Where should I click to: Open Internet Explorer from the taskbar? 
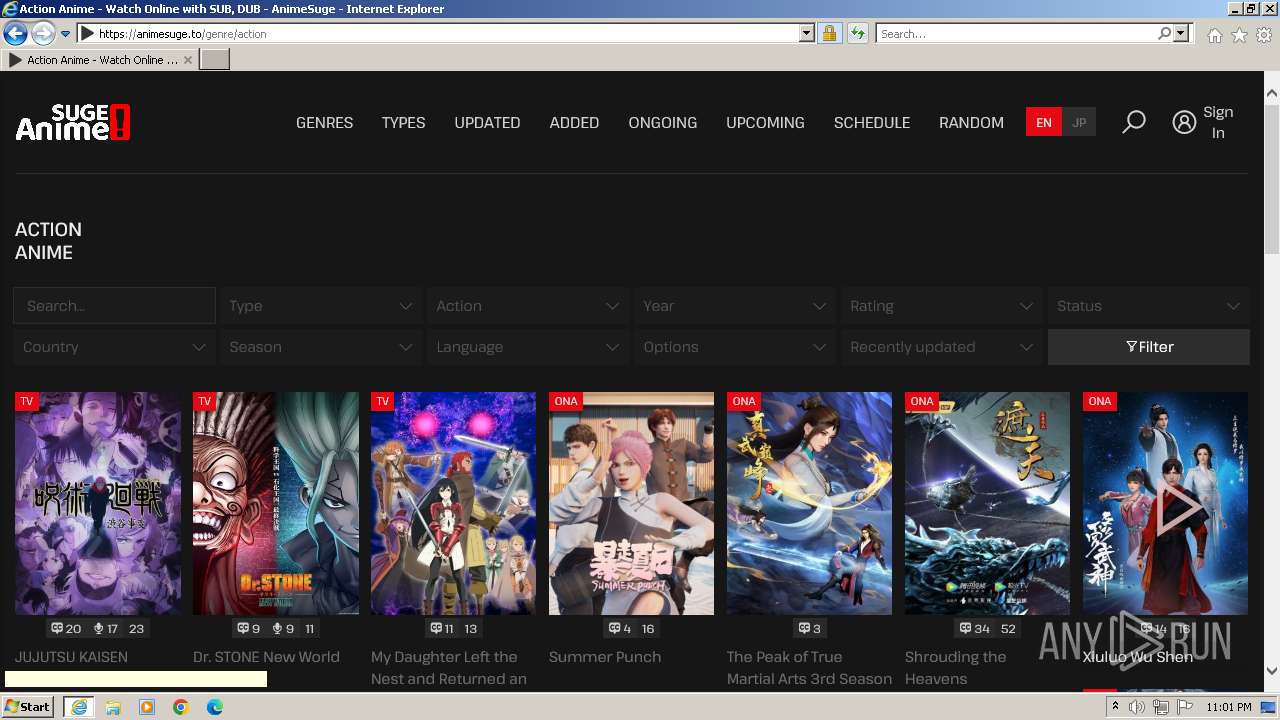[x=78, y=707]
